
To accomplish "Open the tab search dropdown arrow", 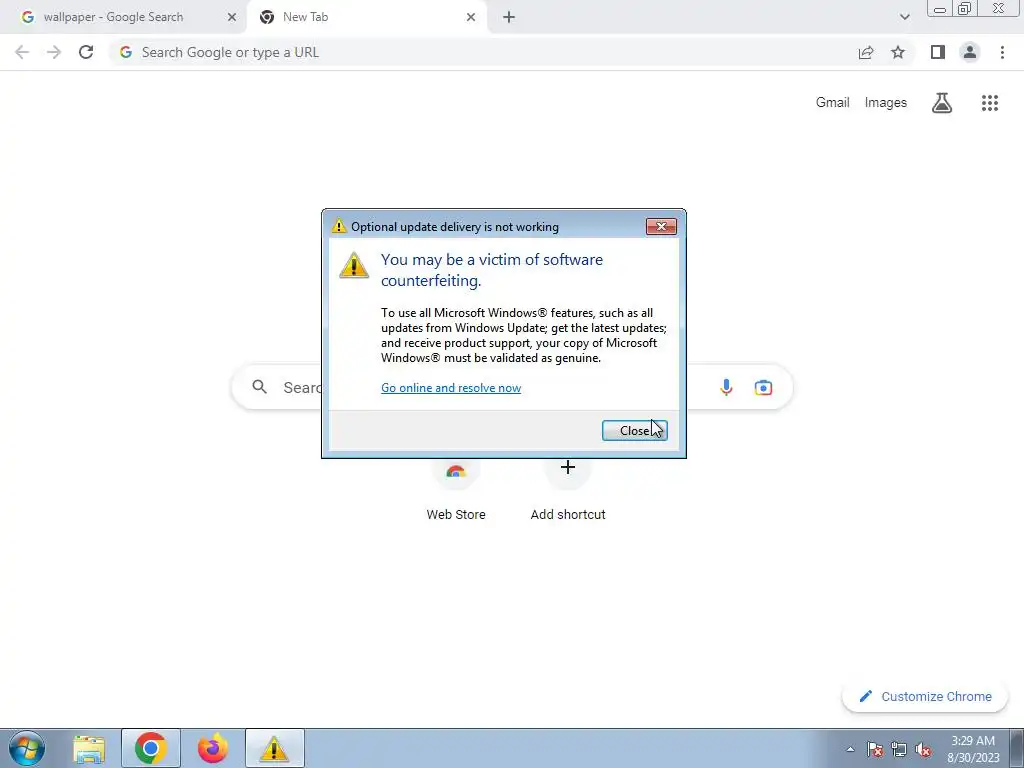I will 904,17.
